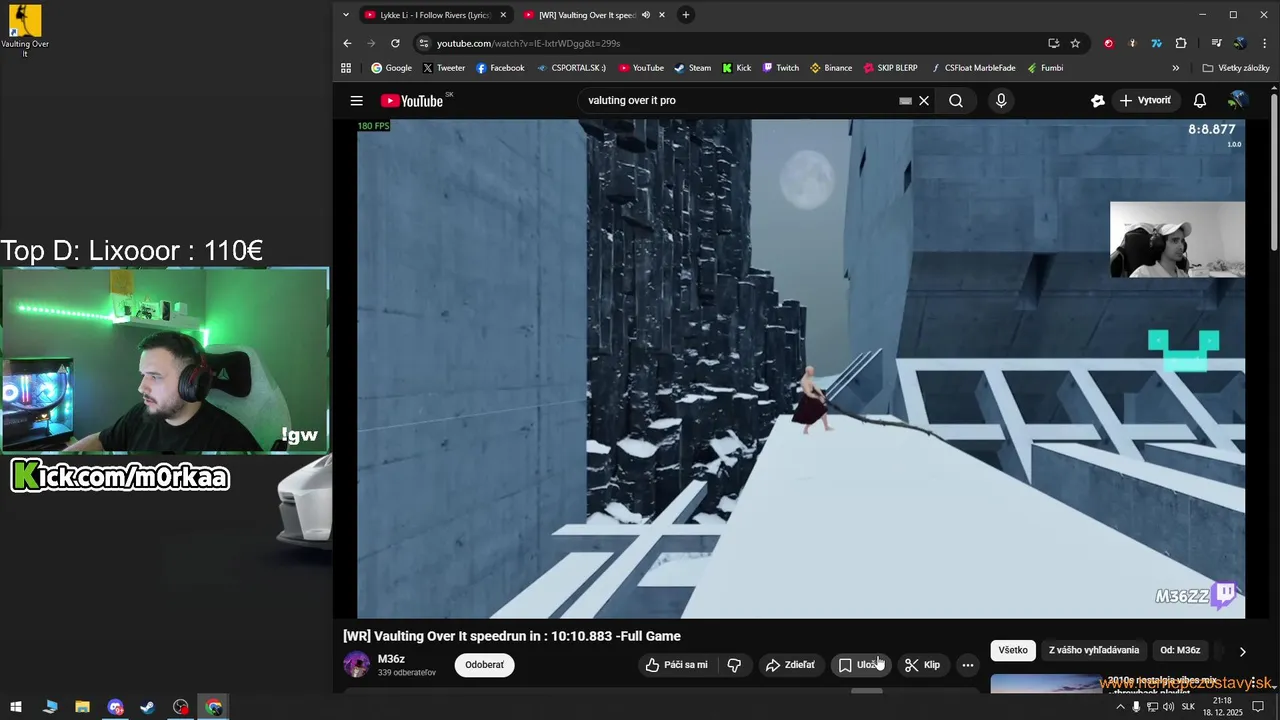Open the Steam bookmark
This screenshot has height=720, width=1280.
(692, 68)
